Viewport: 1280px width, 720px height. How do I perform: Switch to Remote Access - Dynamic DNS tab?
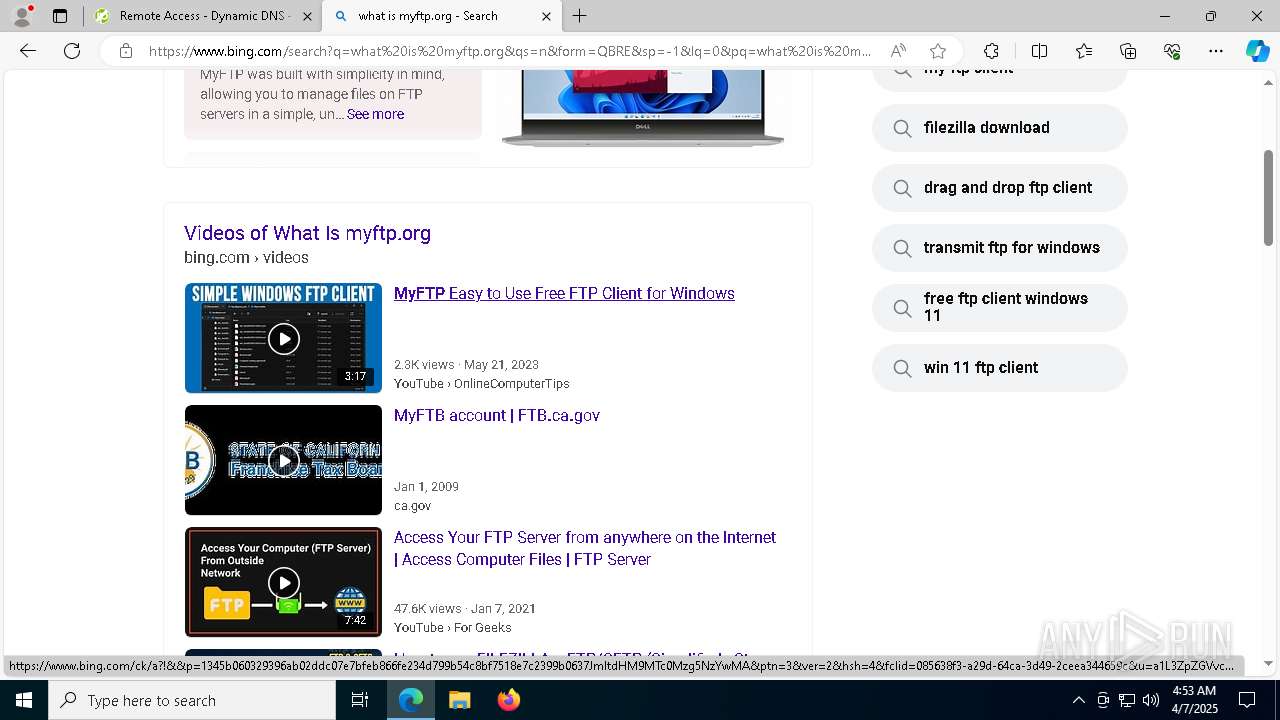tap(203, 16)
